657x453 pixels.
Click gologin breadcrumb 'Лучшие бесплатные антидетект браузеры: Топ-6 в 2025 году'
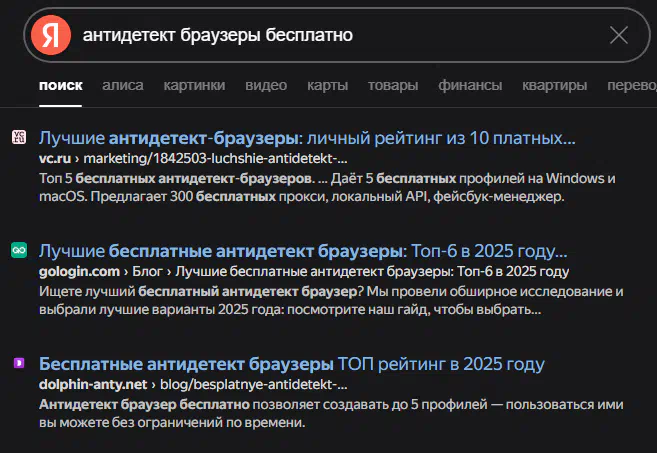372,272
